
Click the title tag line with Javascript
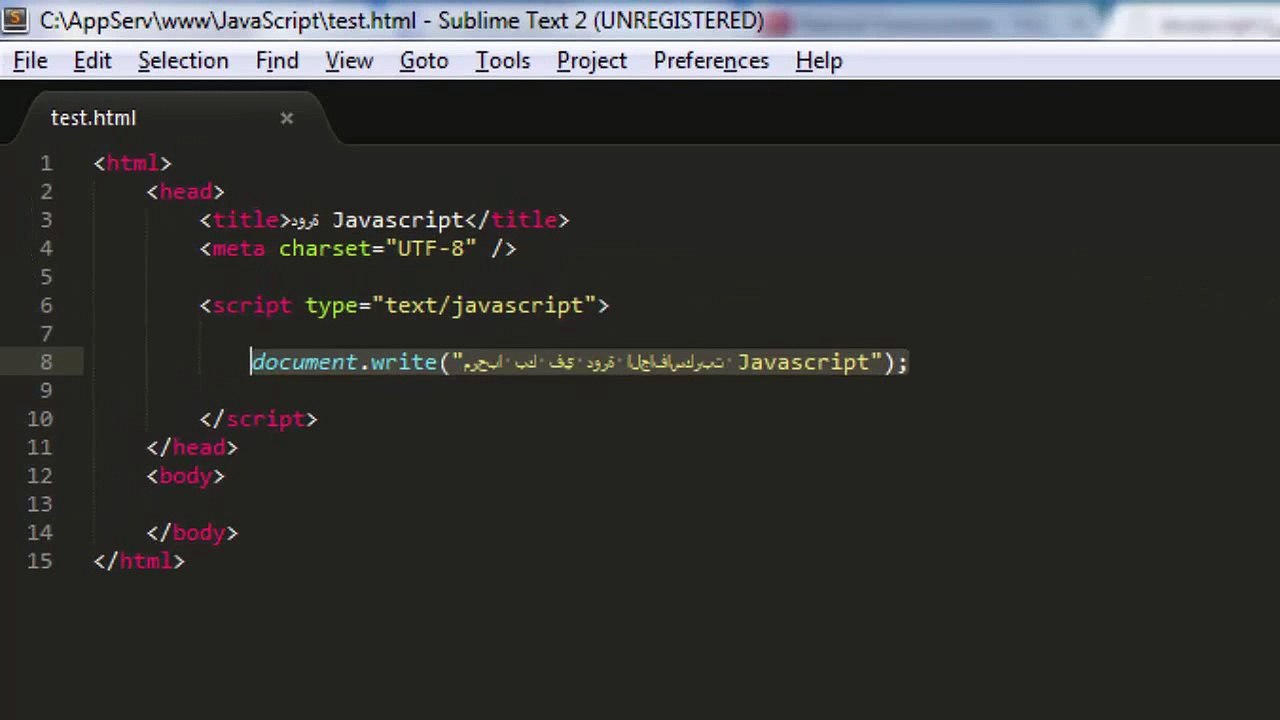pyautogui.click(x=385, y=220)
